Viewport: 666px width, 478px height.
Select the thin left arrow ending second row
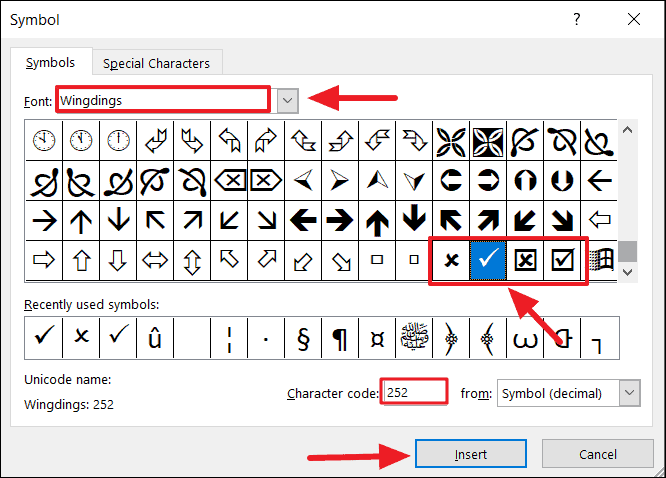[x=599, y=181]
